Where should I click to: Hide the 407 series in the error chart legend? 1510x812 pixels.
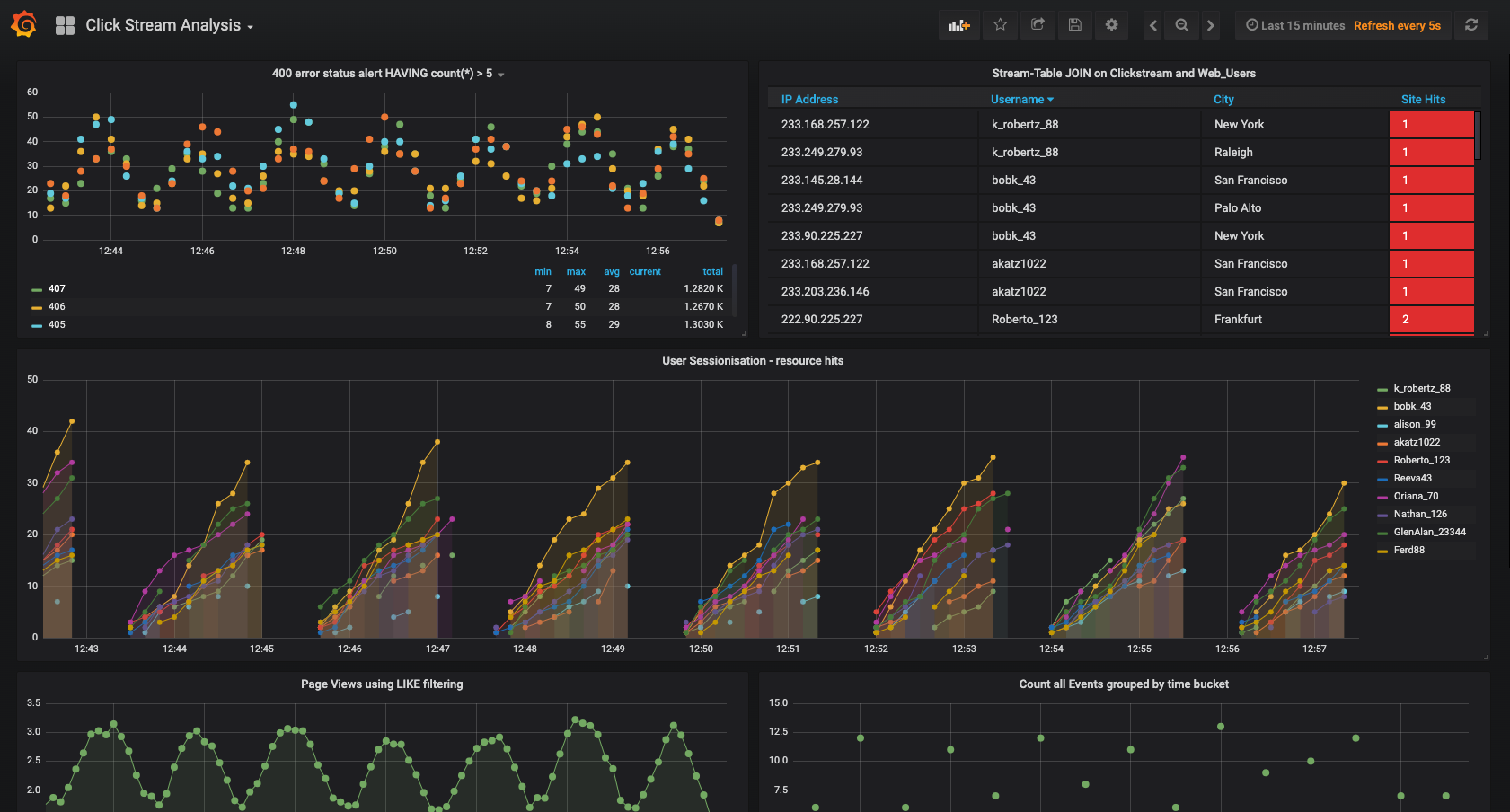point(56,288)
